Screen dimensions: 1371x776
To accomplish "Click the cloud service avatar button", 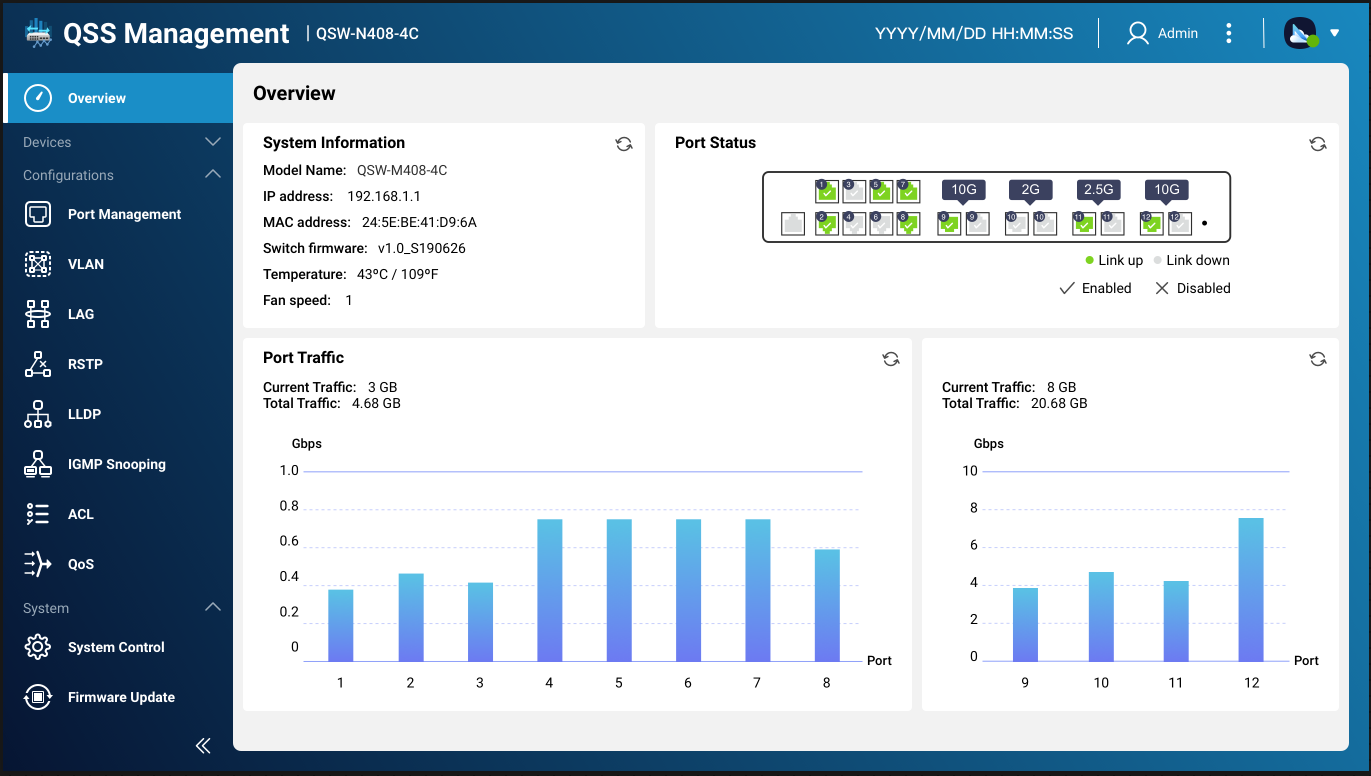I will (x=1301, y=33).
